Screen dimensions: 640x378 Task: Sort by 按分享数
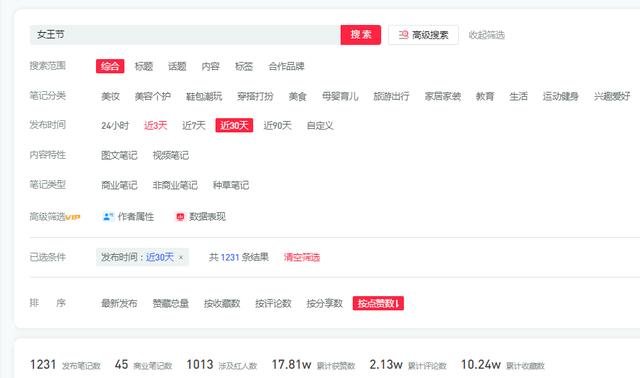(325, 303)
